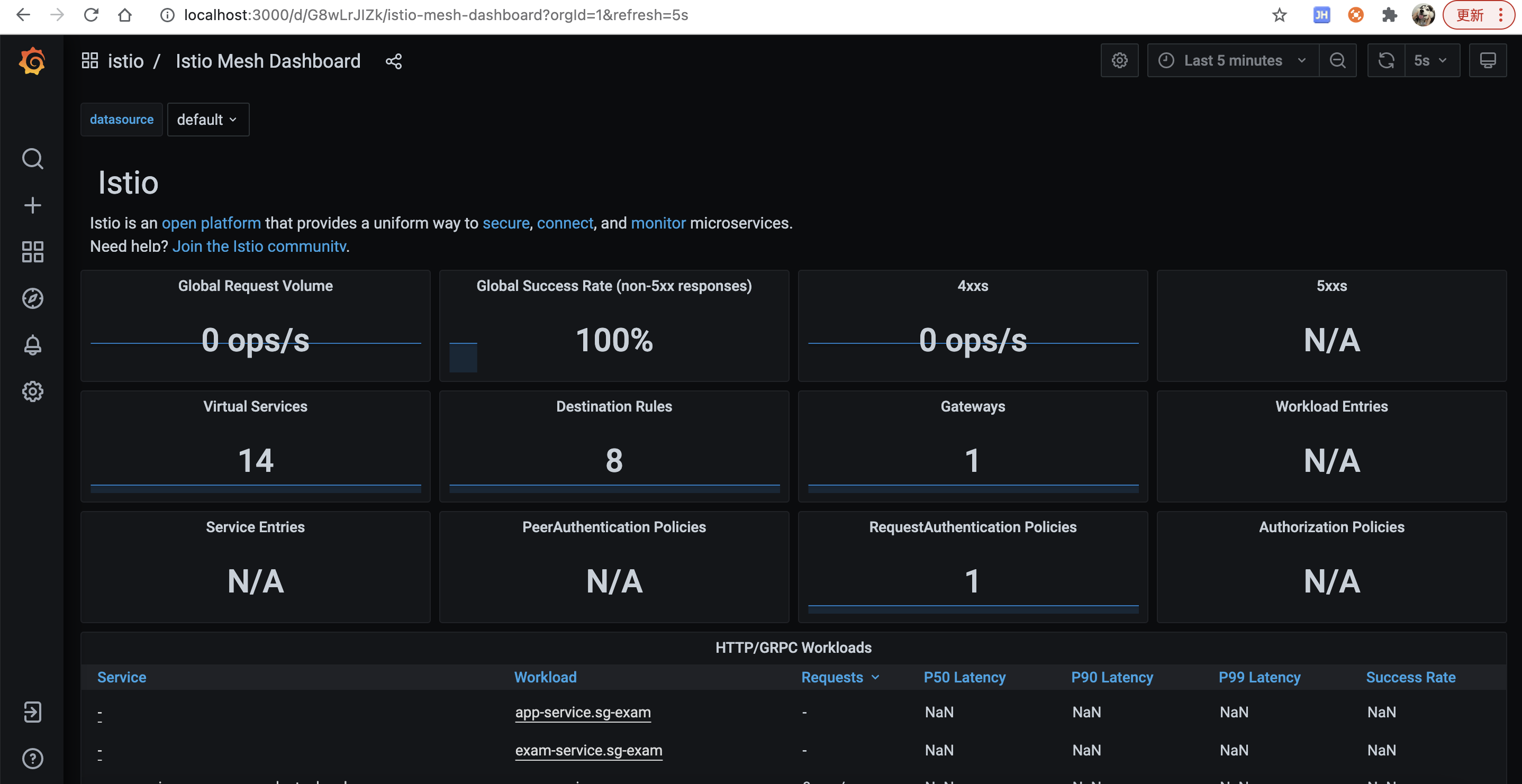1522x784 pixels.
Task: Click the Grafana logo home icon
Action: [32, 61]
